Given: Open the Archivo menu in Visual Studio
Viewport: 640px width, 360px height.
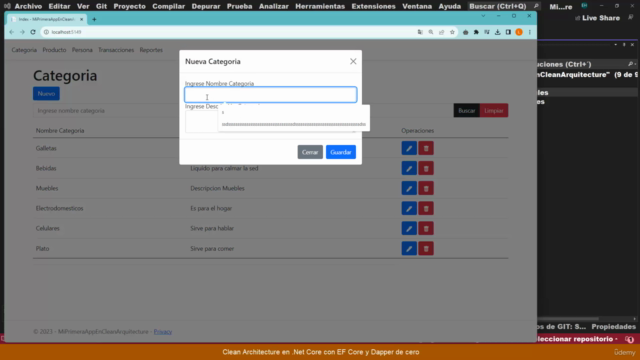Looking at the screenshot, I should pyautogui.click(x=28, y=6).
